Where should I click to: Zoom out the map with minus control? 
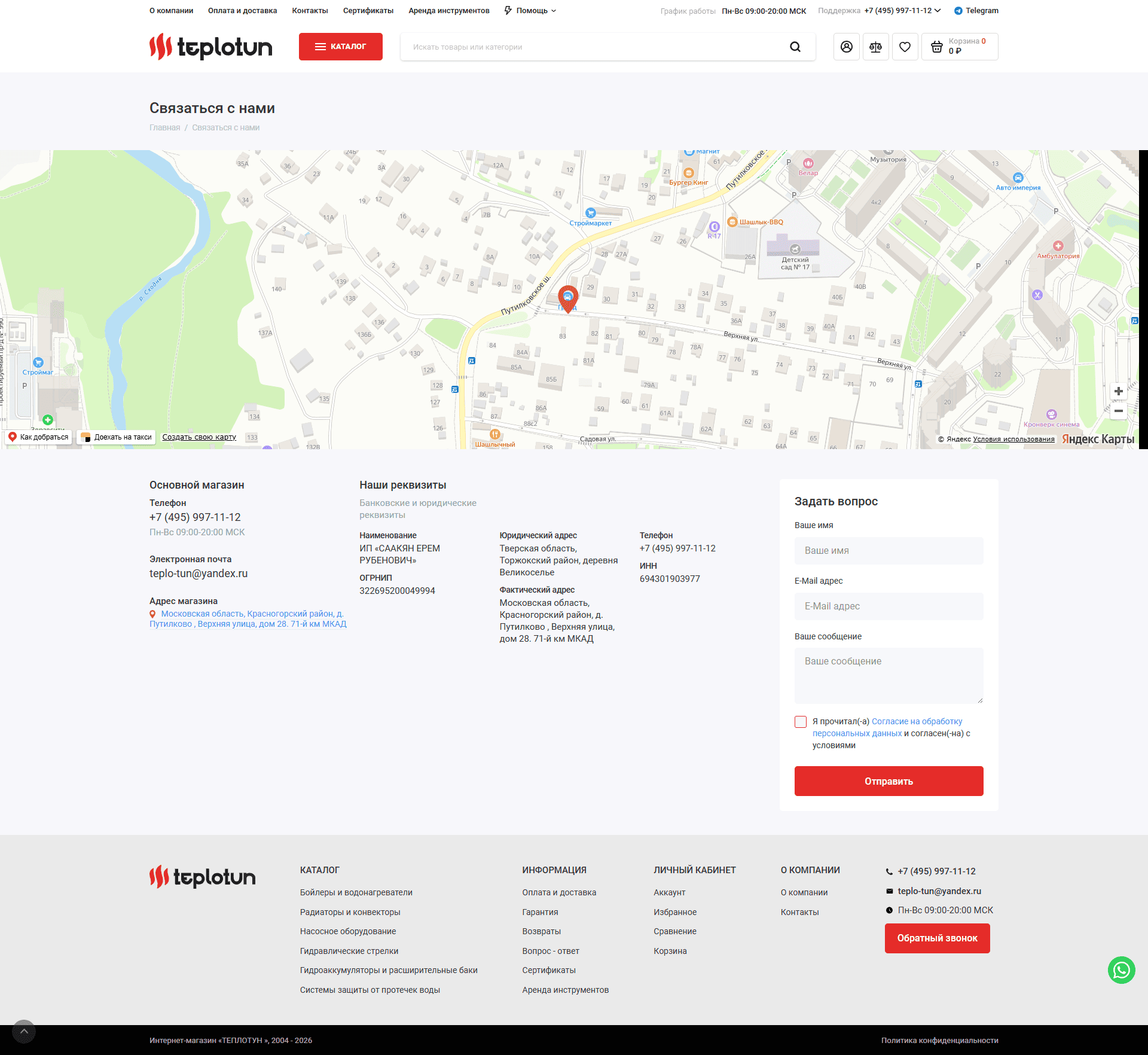(1118, 411)
